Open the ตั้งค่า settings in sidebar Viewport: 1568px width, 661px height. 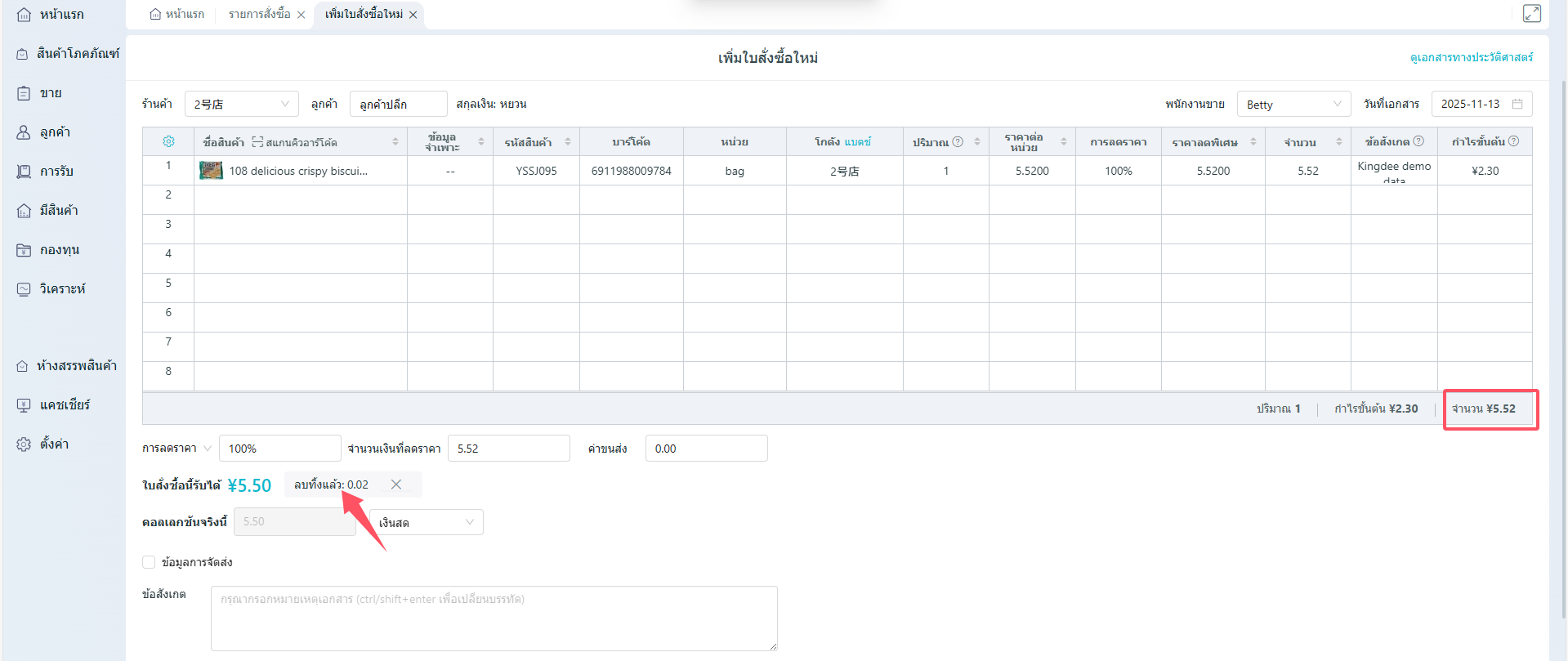point(54,444)
